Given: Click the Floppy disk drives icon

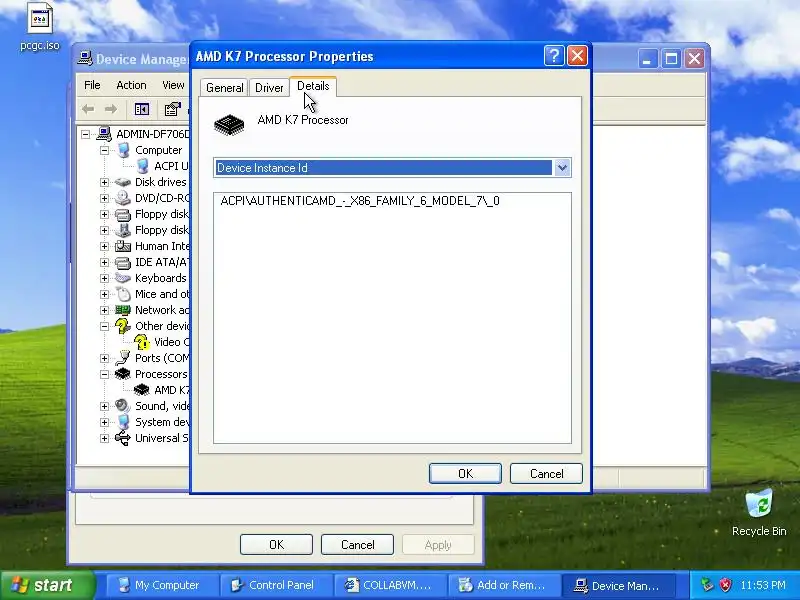Looking at the screenshot, I should (122, 230).
